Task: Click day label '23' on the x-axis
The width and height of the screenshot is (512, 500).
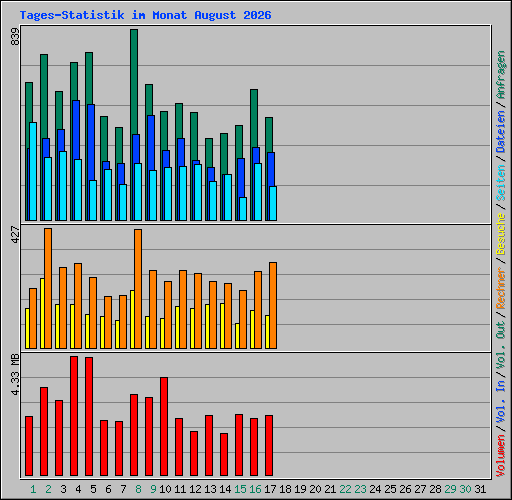Action: pos(360,489)
